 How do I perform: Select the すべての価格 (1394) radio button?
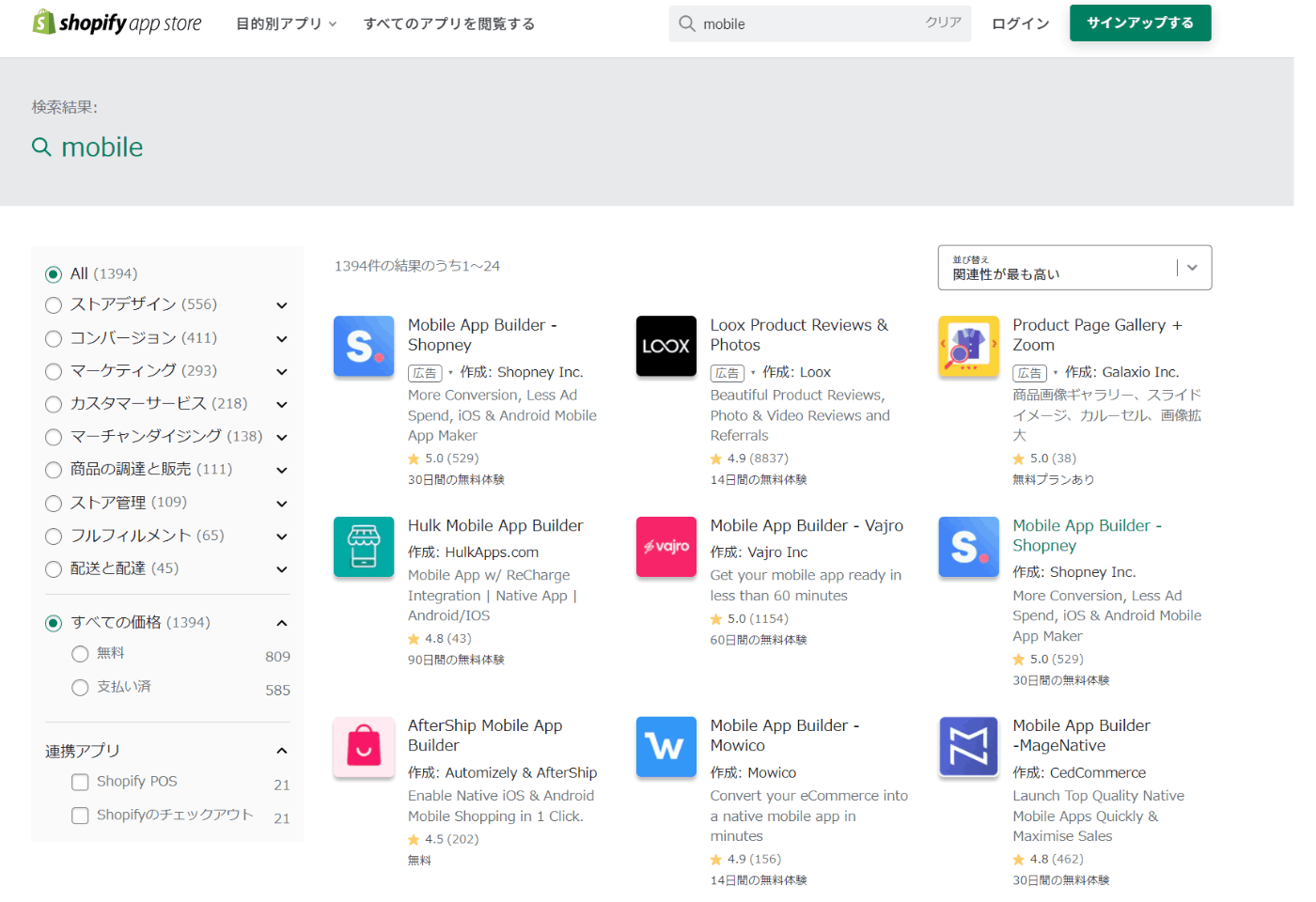coord(54,623)
